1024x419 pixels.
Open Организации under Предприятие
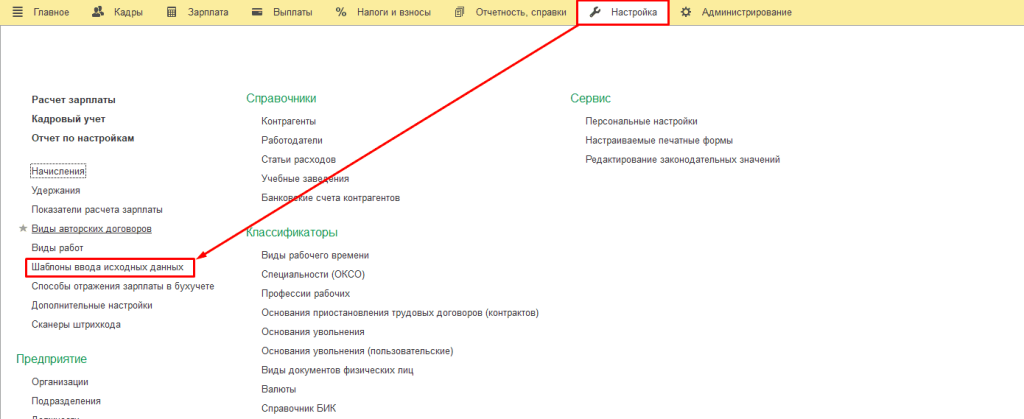tap(60, 381)
